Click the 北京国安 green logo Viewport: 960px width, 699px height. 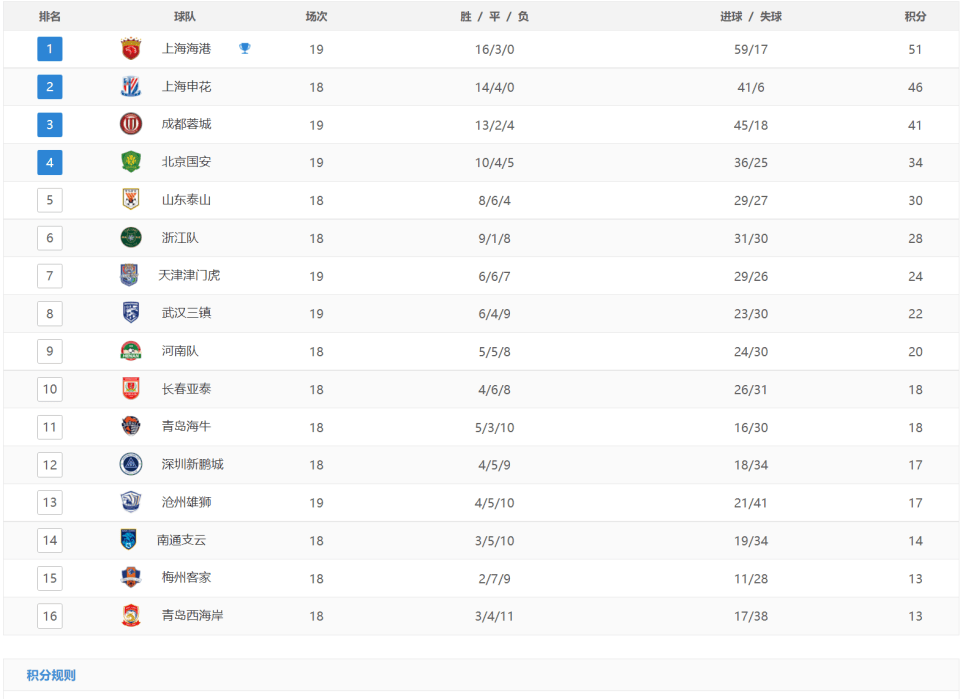tap(130, 162)
